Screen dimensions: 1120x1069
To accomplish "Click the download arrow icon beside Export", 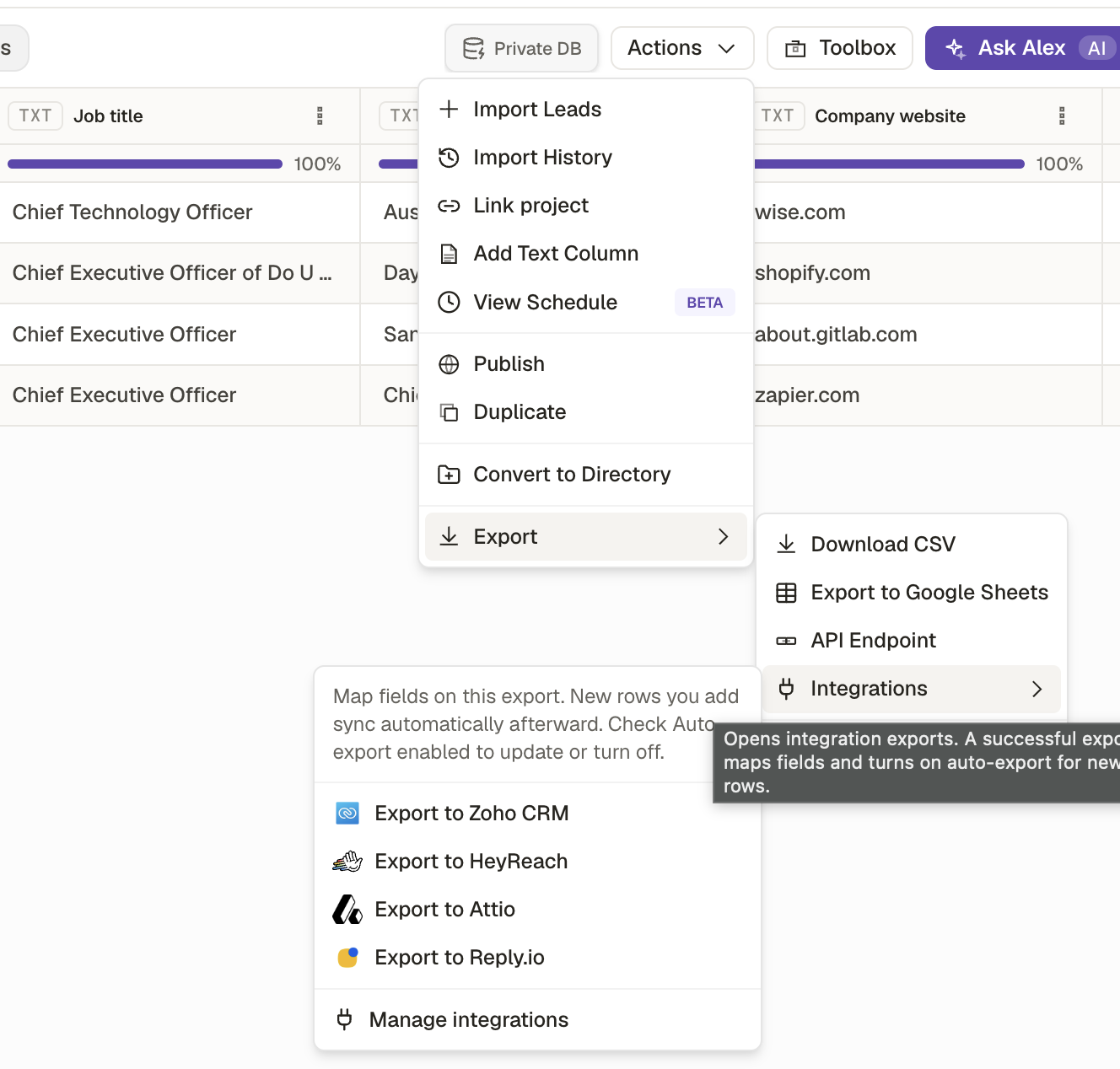I will tap(449, 536).
